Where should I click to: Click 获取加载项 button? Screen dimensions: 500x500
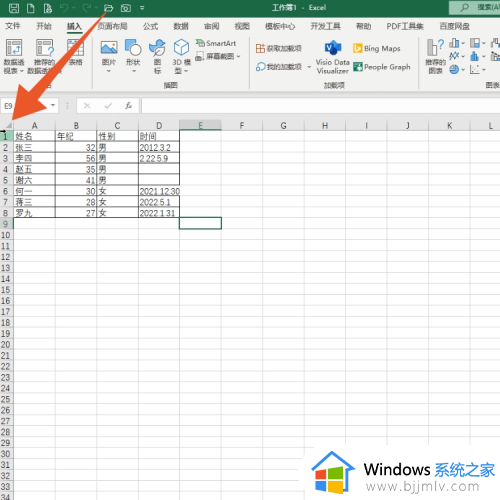coord(279,49)
